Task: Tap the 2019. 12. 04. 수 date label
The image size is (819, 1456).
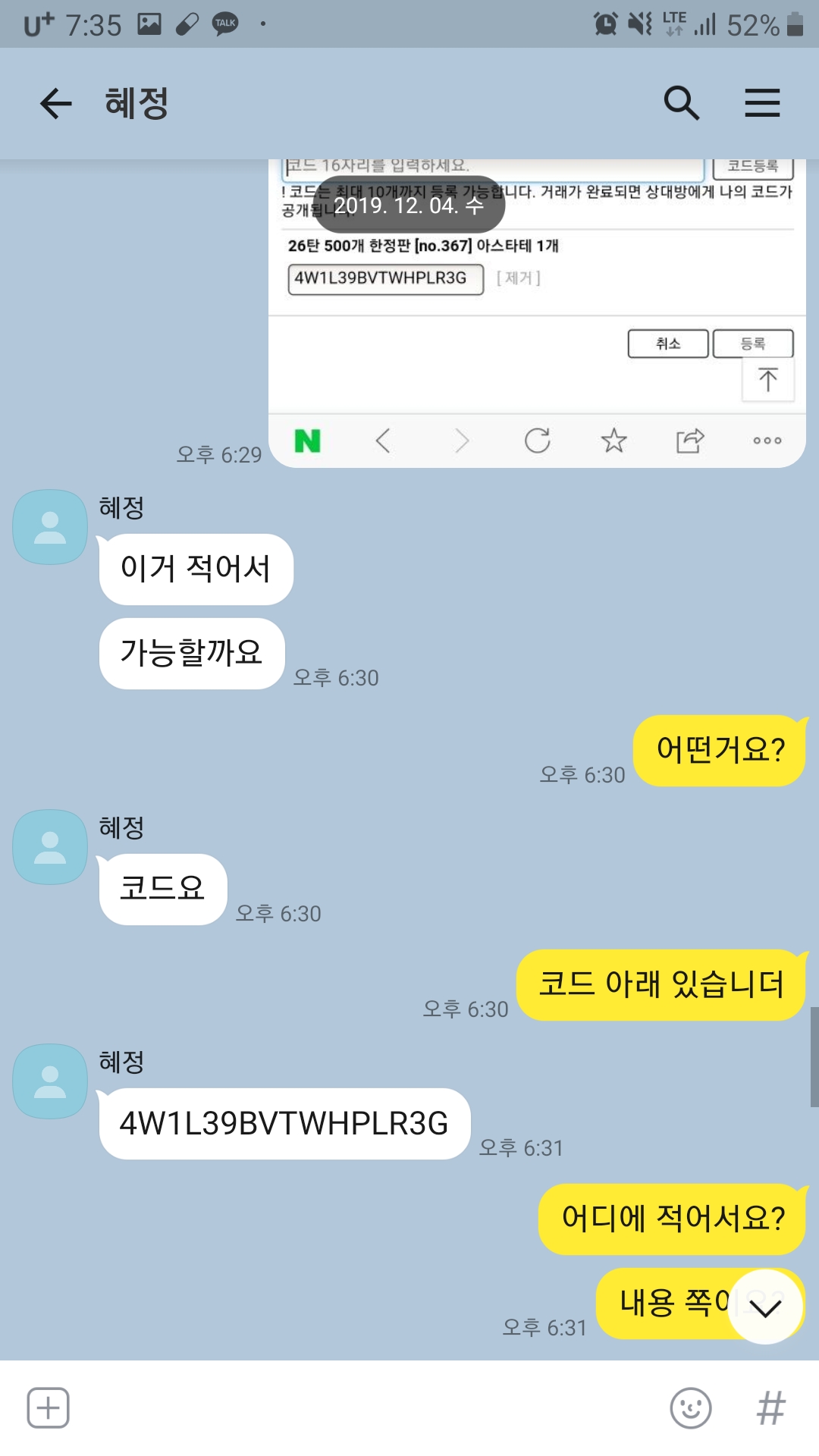Action: click(409, 205)
